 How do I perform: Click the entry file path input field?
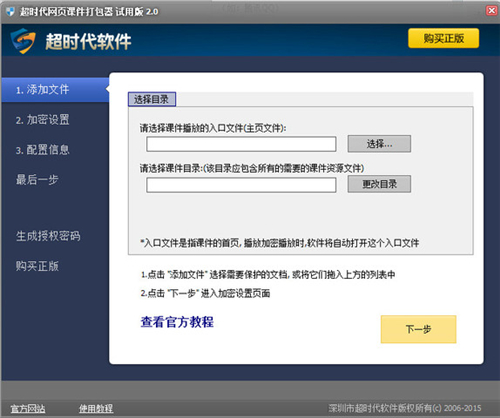click(241, 144)
